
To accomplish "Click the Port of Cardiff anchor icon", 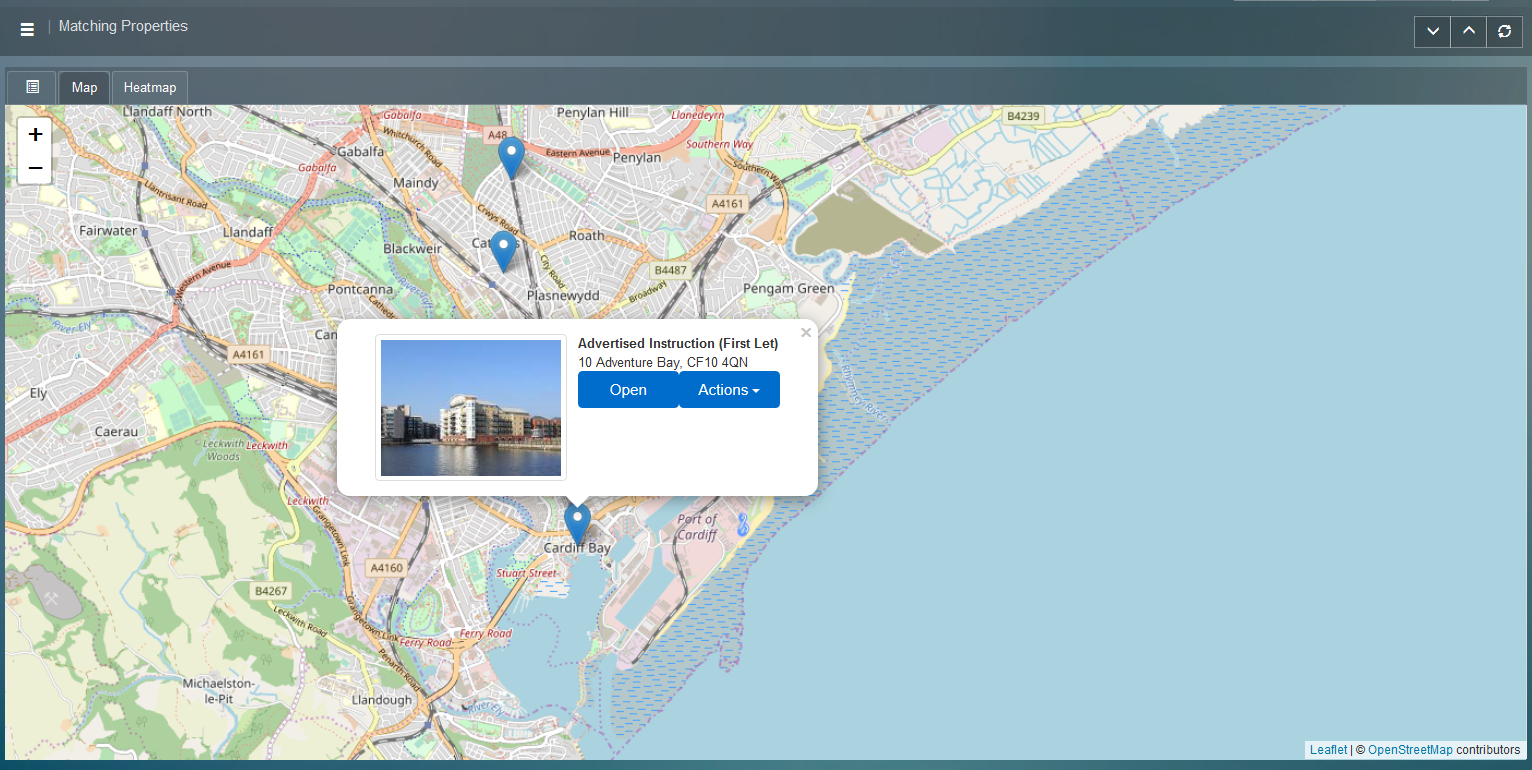I will (x=742, y=525).
